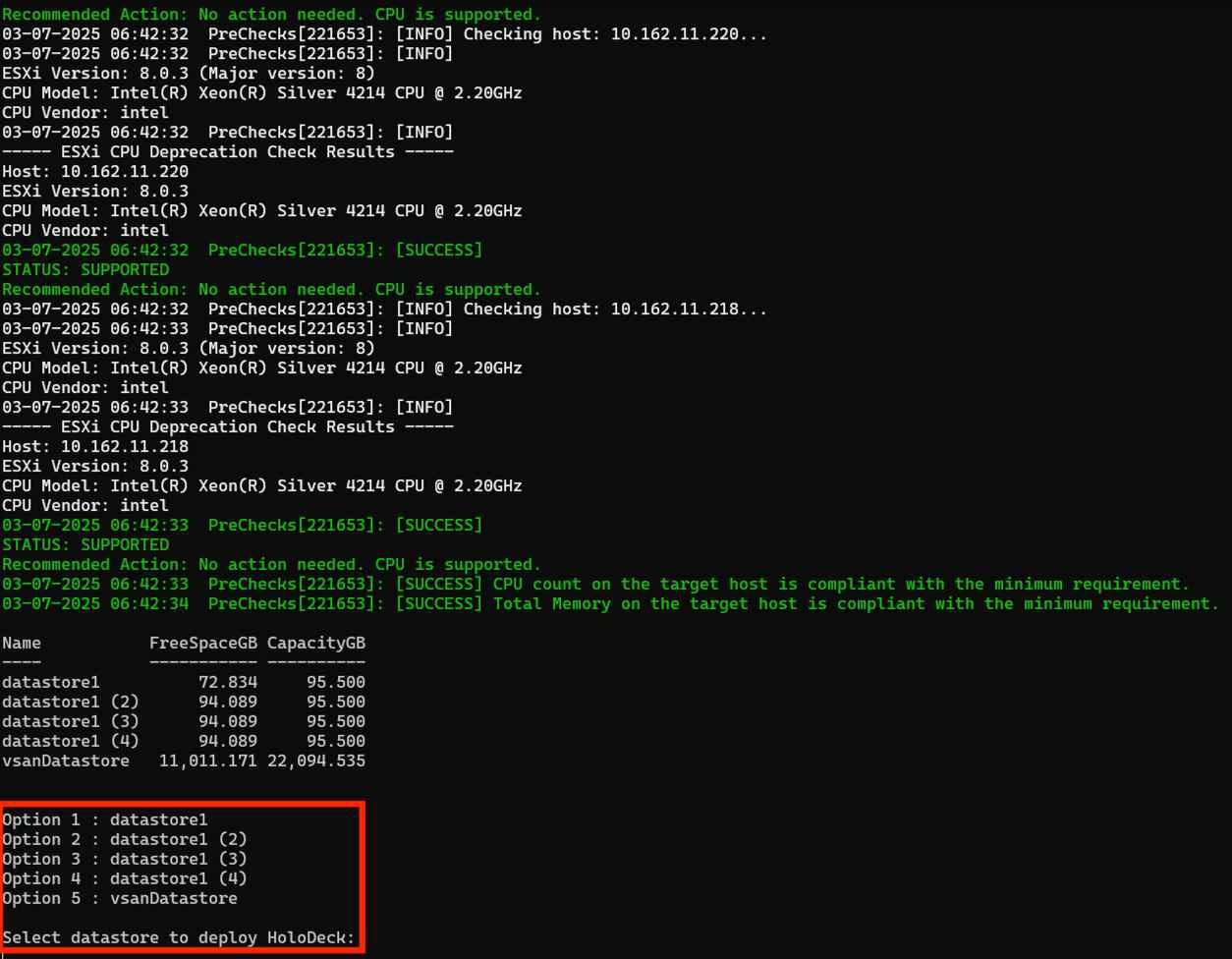Click the 'FreeSpaceGB' column header
Viewport: 1232px width, 959px height.
[x=202, y=643]
